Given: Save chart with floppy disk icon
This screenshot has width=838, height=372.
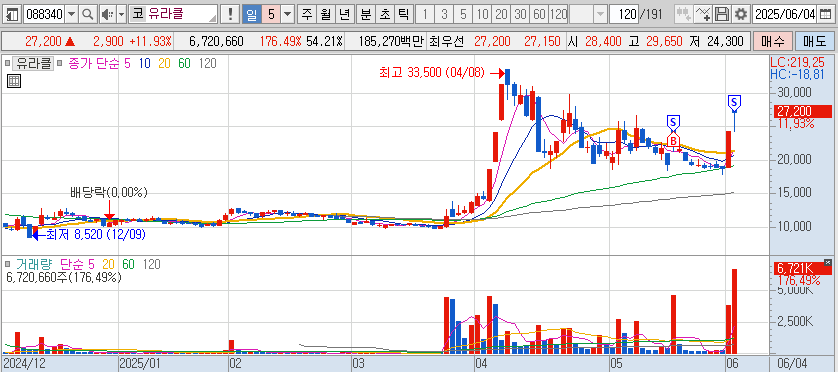Looking at the screenshot, I should [x=722, y=14].
